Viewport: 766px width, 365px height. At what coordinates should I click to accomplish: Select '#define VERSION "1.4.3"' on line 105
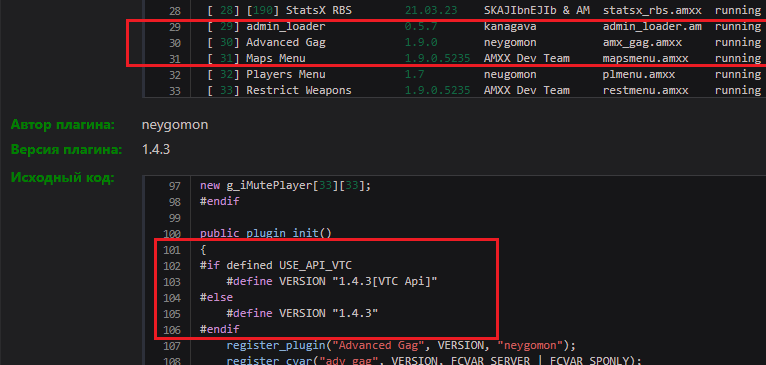pos(302,313)
